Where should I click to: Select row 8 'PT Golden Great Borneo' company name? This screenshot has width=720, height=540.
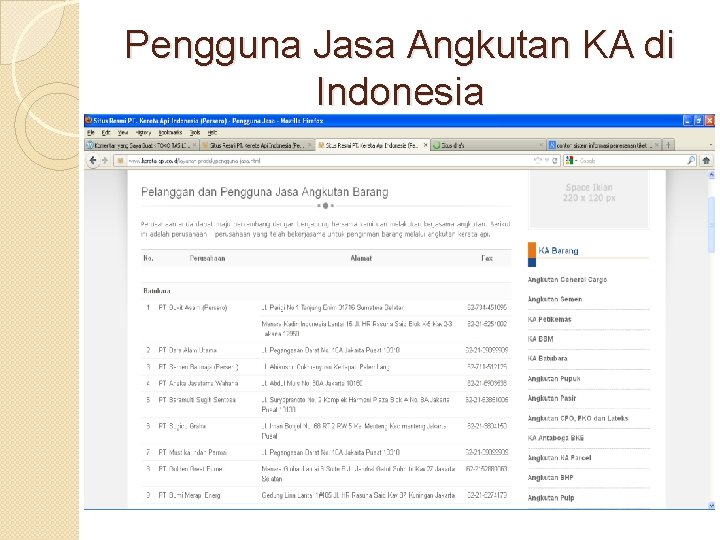coord(191,469)
